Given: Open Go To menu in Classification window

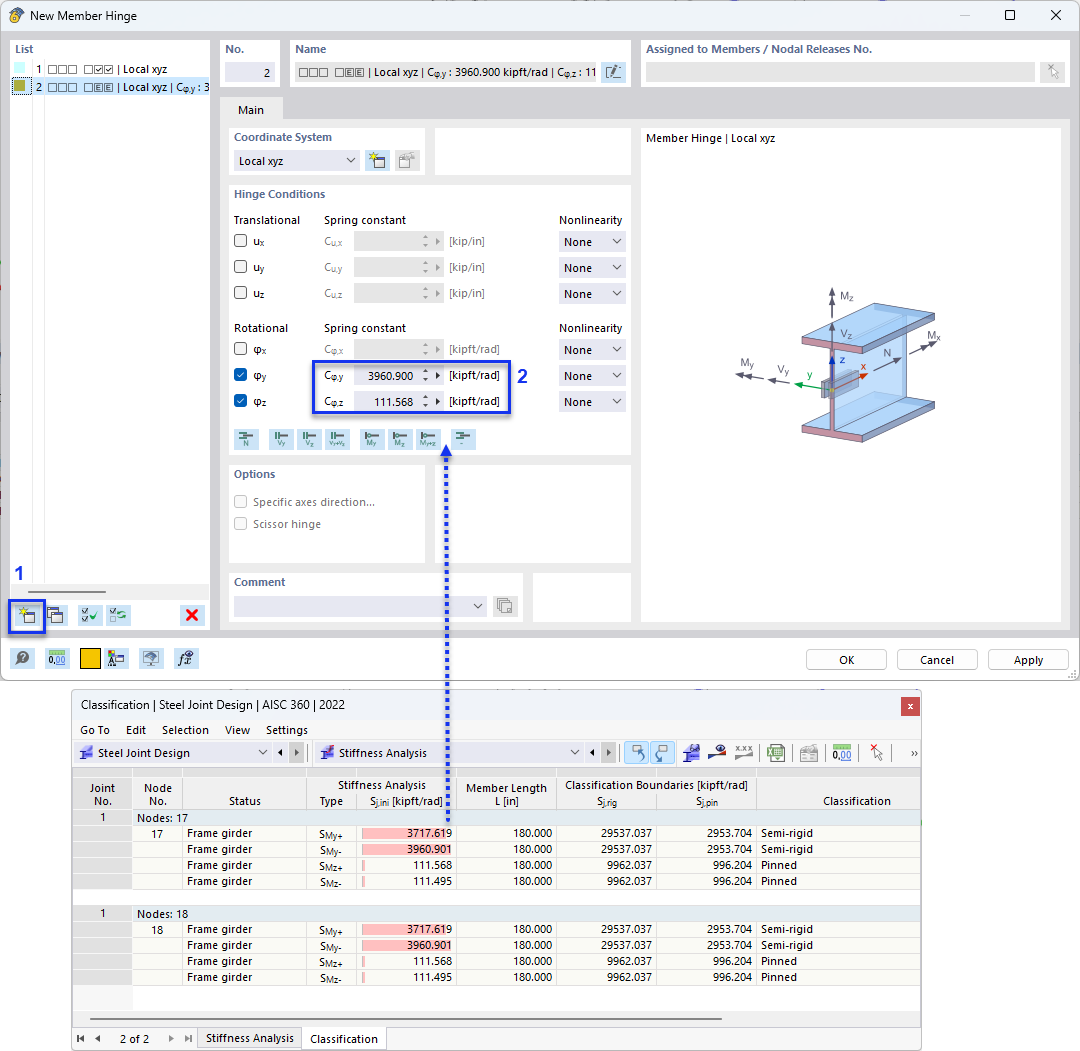Looking at the screenshot, I should [x=95, y=730].
